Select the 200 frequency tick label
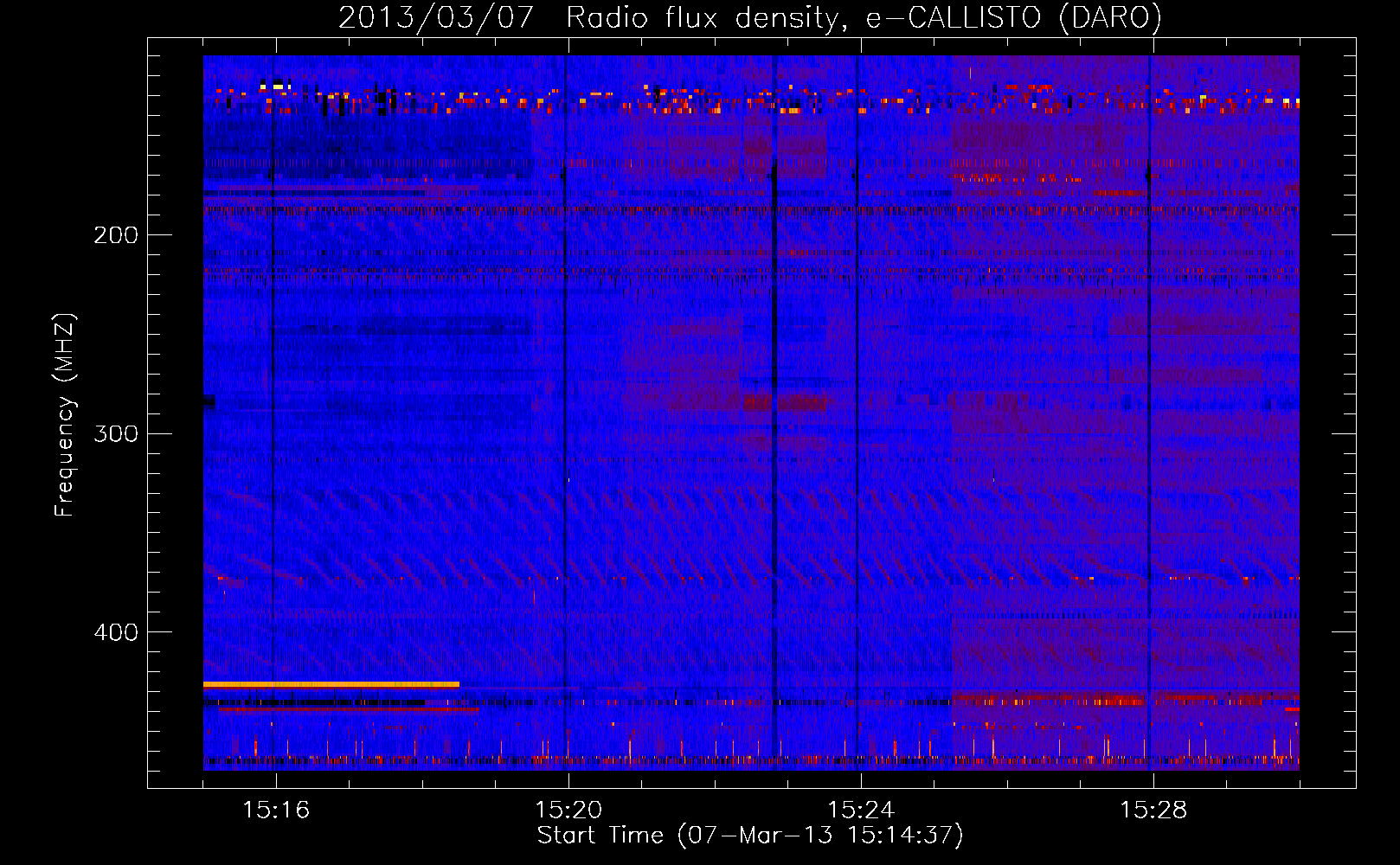1400x865 pixels. pyautogui.click(x=116, y=234)
